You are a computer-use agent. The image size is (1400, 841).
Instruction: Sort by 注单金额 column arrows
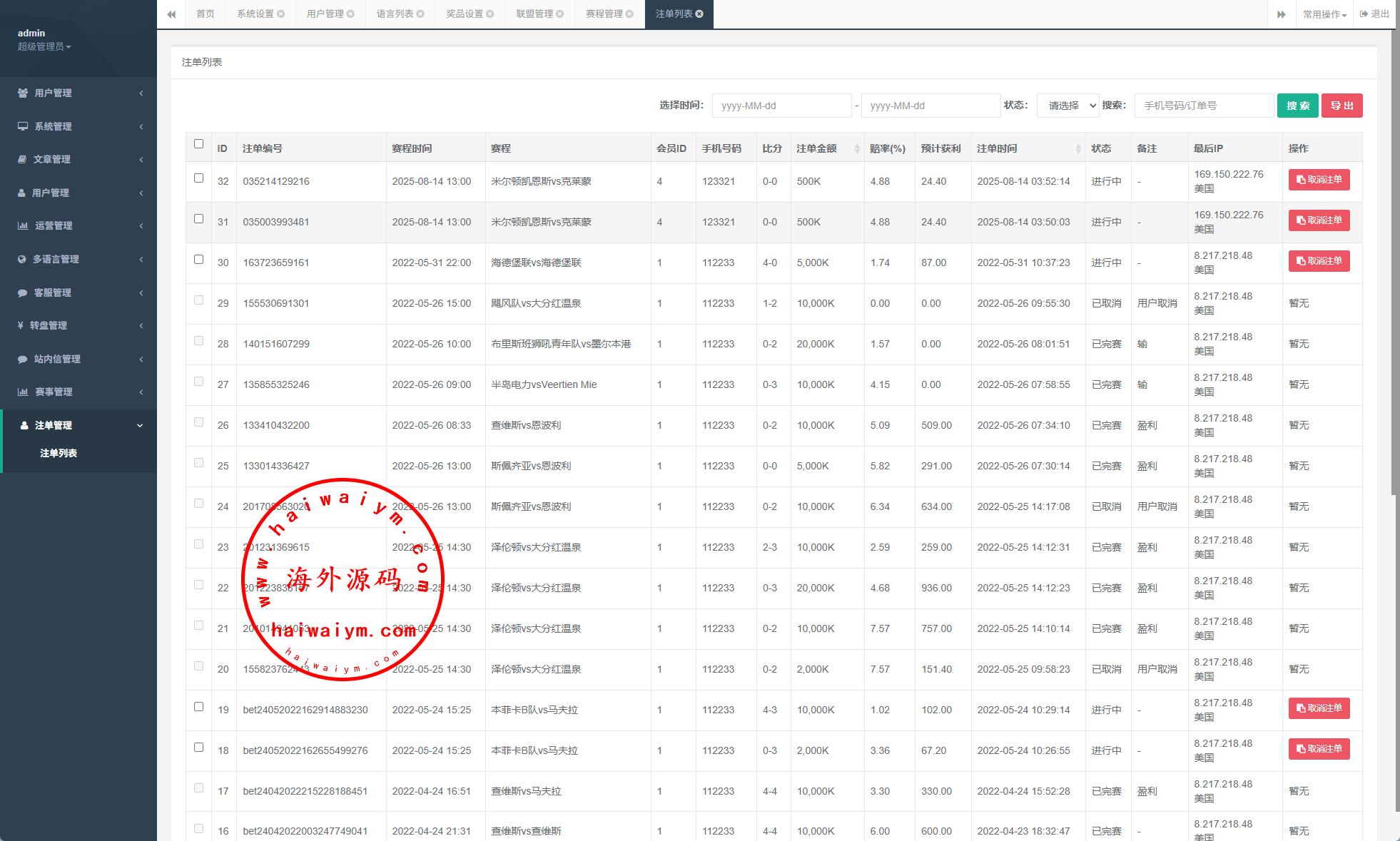857,148
